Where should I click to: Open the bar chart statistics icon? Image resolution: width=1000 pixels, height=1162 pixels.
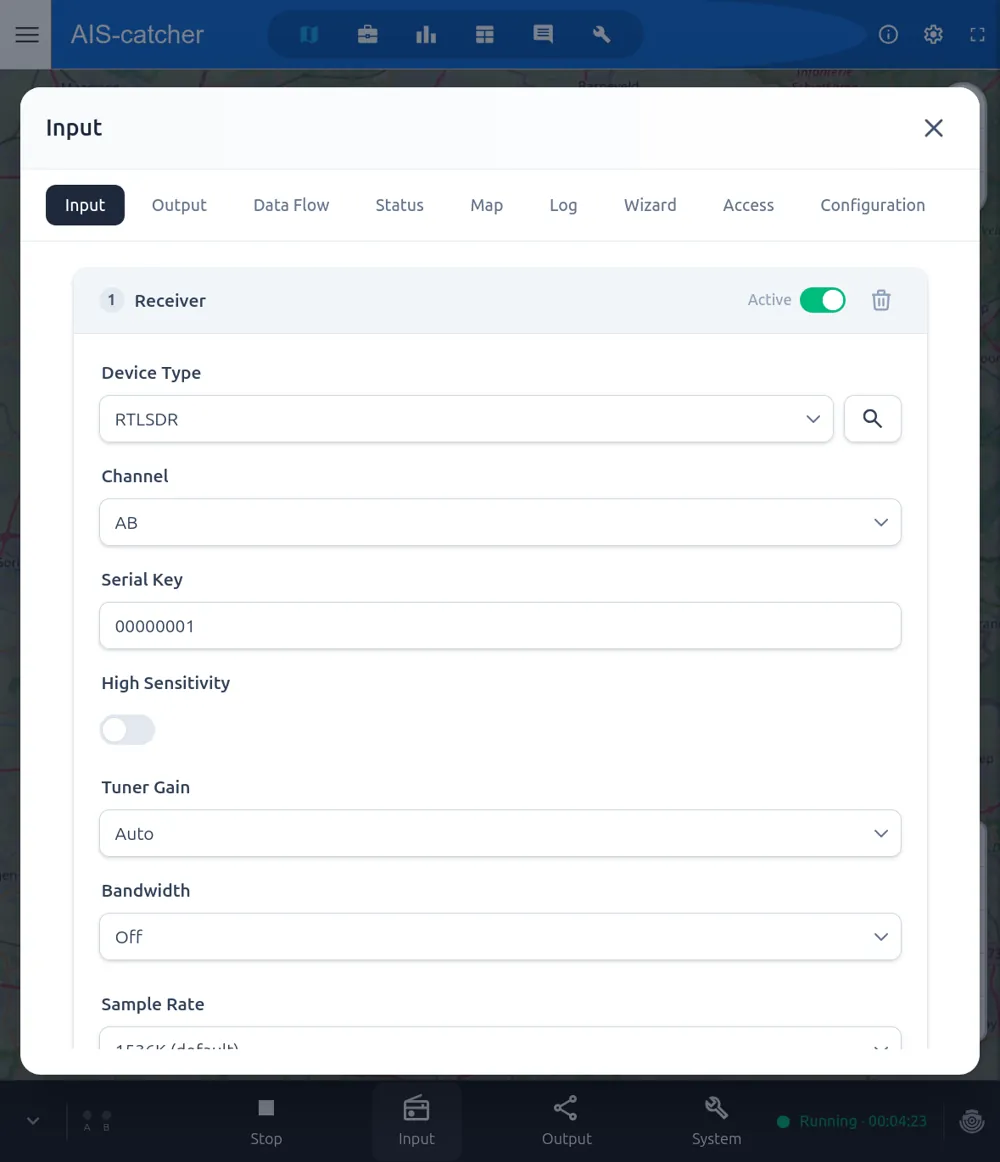[426, 34]
